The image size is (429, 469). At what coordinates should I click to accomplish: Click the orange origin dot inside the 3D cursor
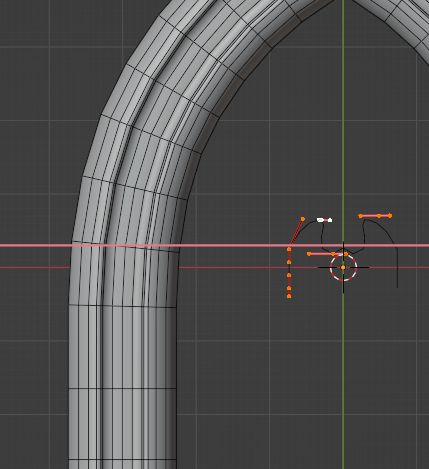click(343, 267)
